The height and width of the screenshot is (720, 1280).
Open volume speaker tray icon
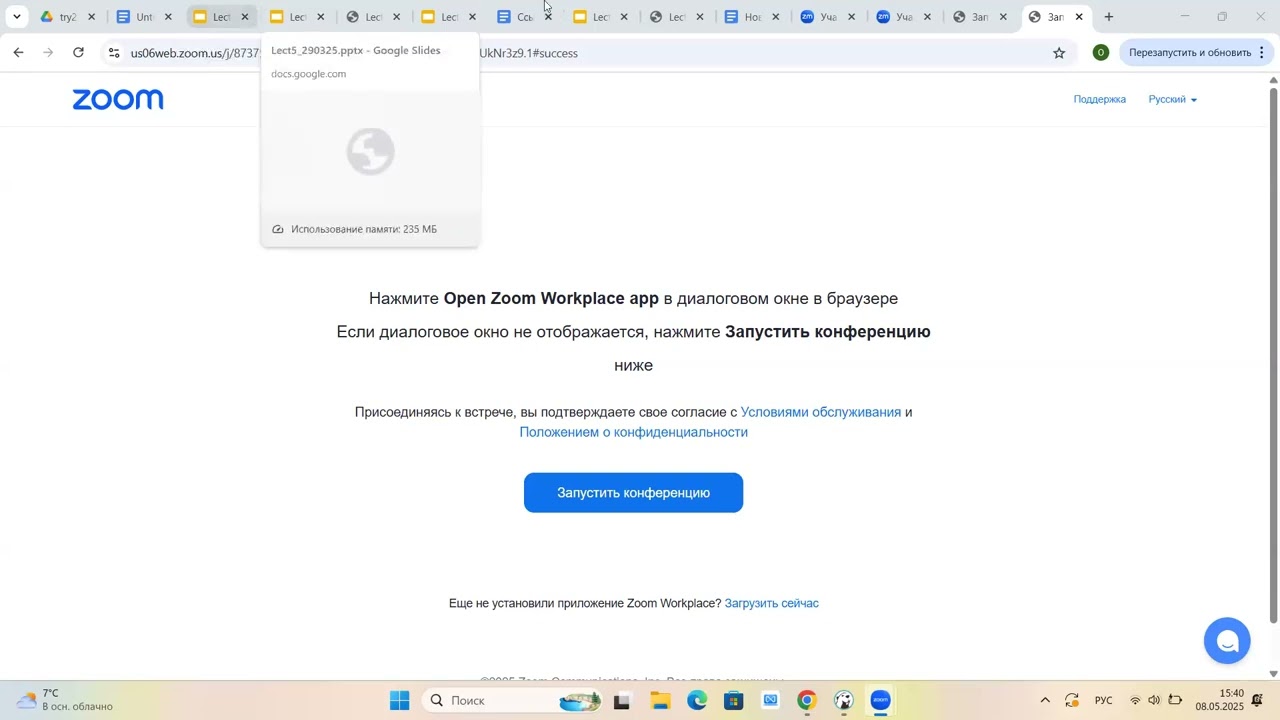[x=1154, y=701]
